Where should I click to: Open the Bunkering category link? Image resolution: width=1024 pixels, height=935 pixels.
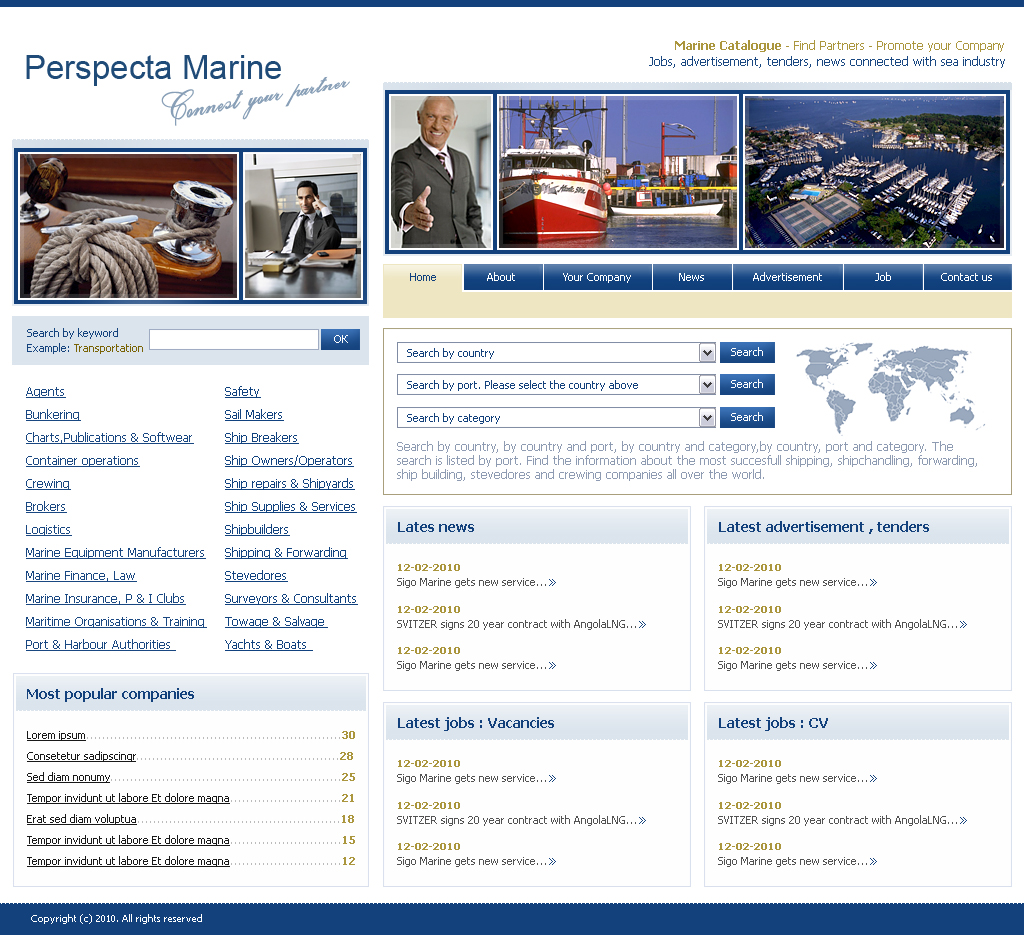click(53, 415)
